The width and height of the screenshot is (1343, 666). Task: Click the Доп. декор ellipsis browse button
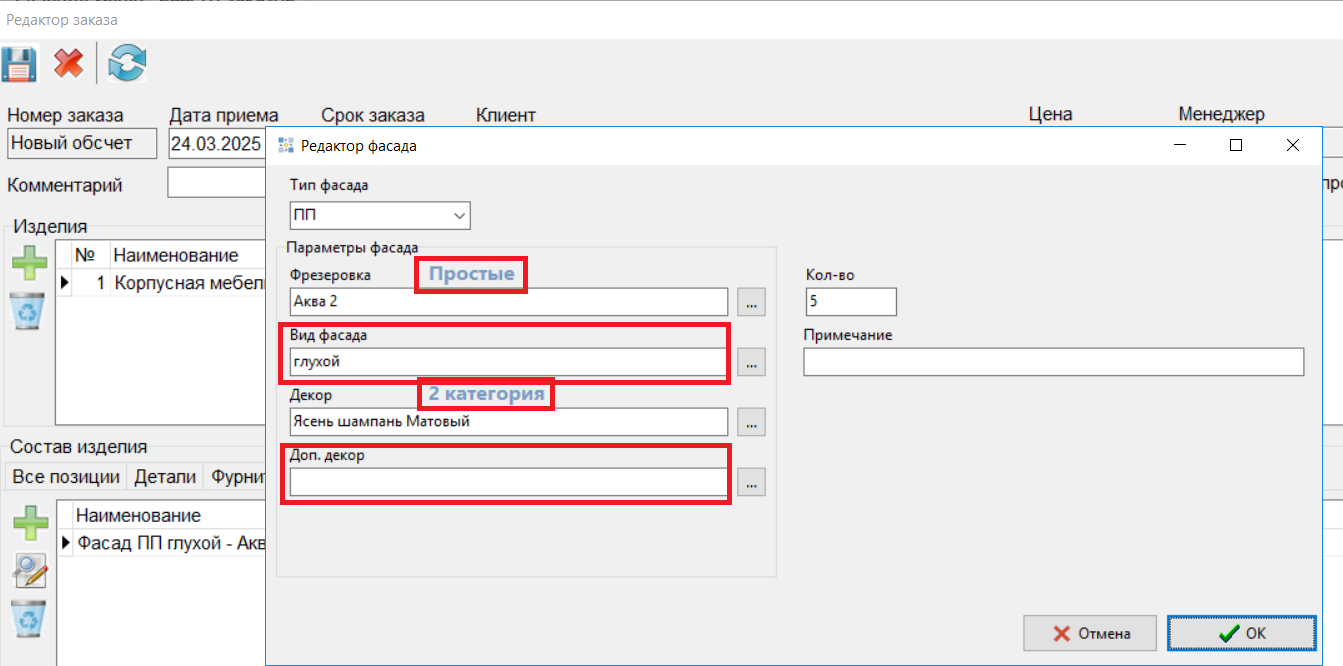(x=751, y=482)
